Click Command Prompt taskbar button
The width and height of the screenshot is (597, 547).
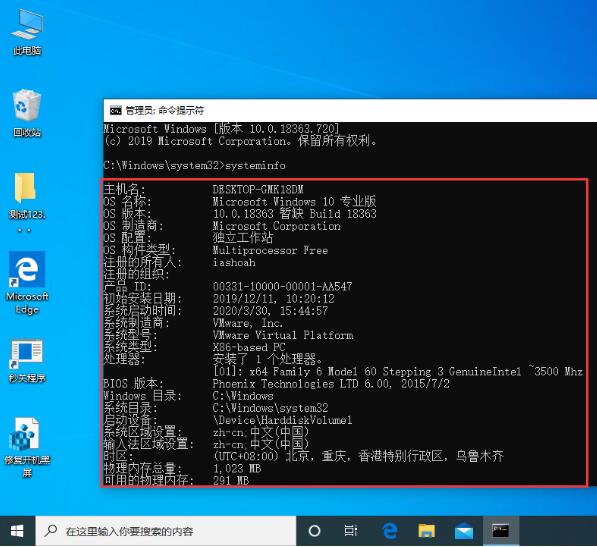click(500, 531)
